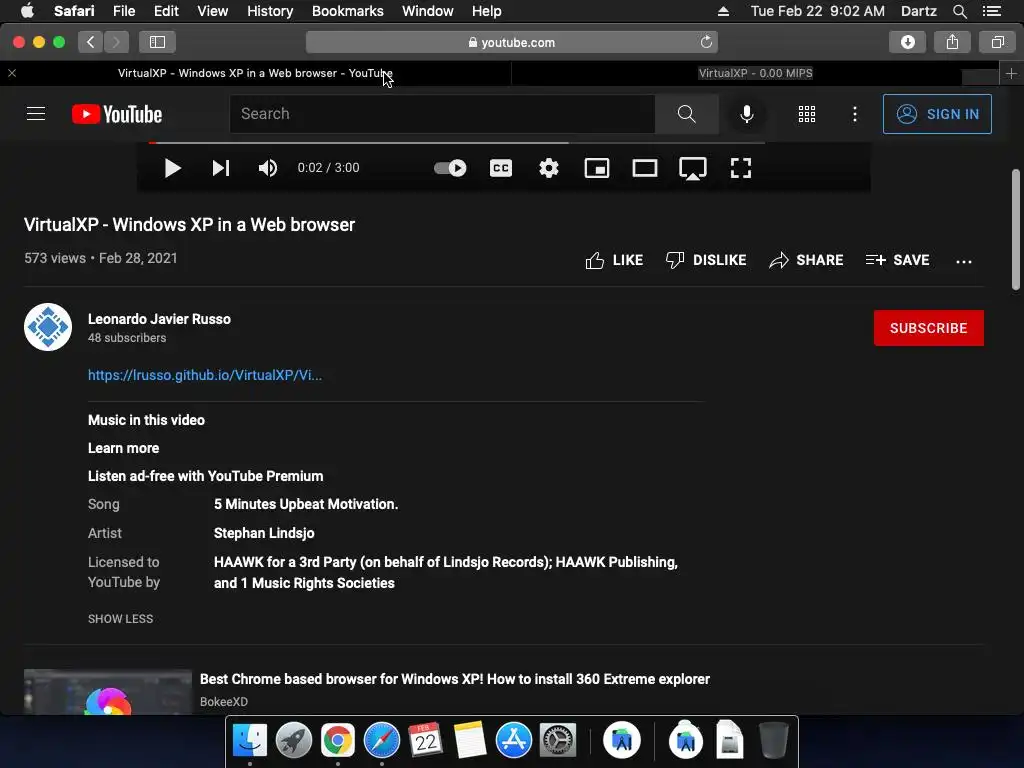Play the YouTube video
Image resolution: width=1024 pixels, height=768 pixels.
(172, 168)
